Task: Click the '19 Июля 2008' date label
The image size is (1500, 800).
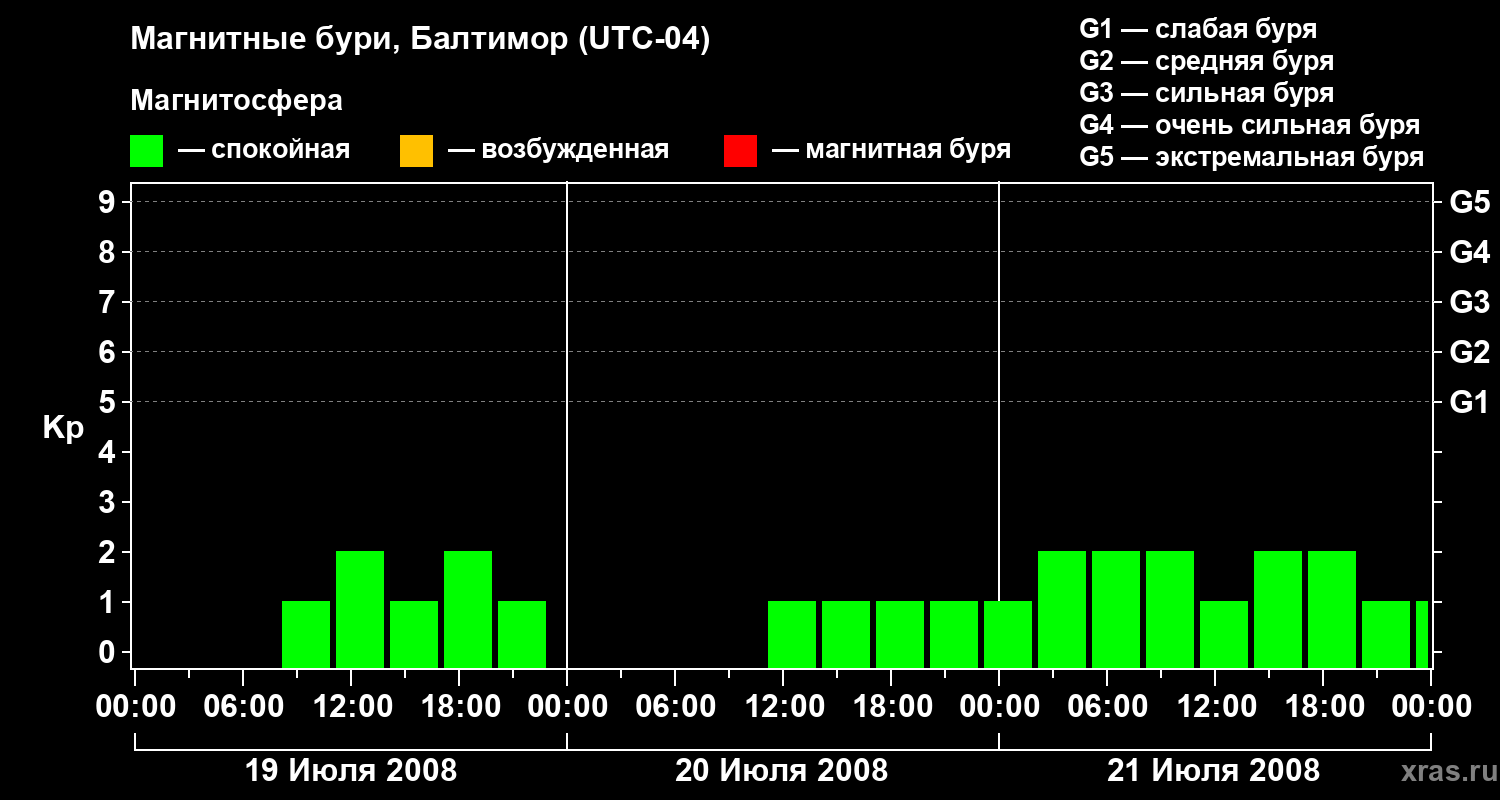Action: click(x=351, y=771)
